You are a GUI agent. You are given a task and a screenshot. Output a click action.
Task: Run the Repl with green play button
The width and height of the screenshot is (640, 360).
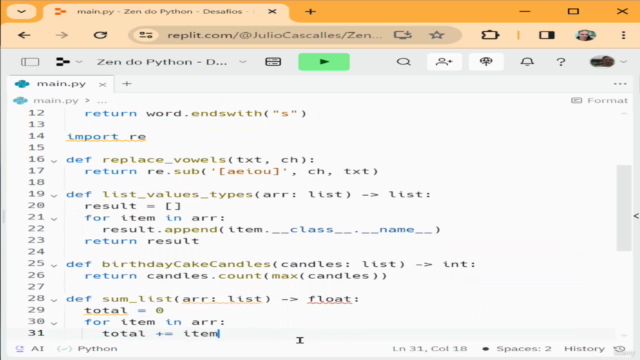(324, 62)
